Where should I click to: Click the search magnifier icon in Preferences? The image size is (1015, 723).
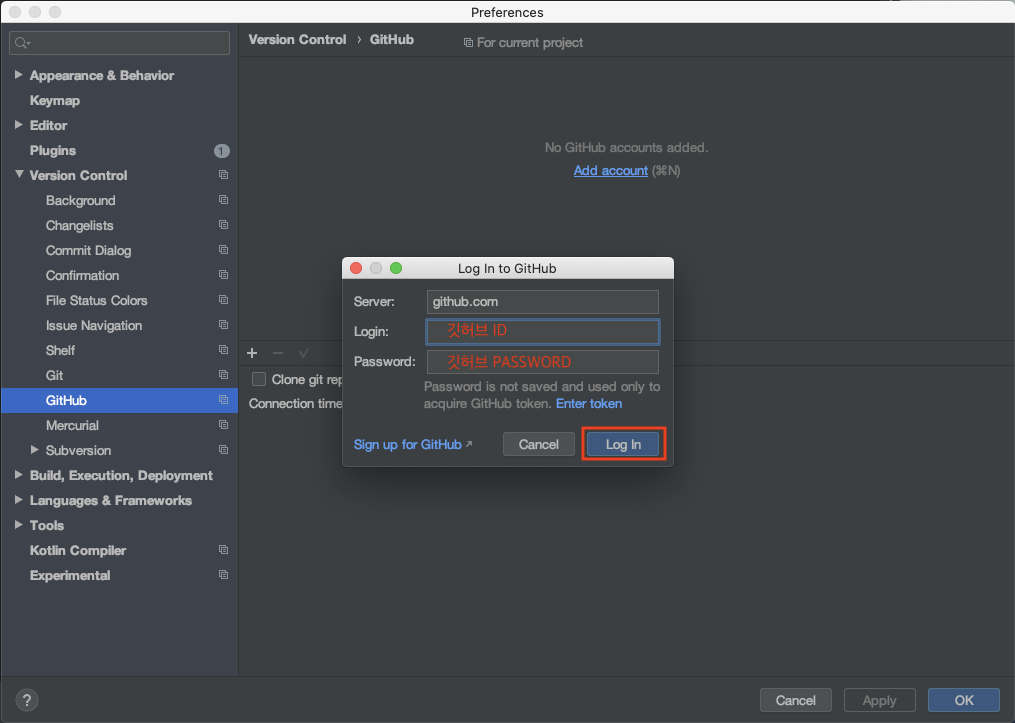pyautogui.click(x=21, y=43)
